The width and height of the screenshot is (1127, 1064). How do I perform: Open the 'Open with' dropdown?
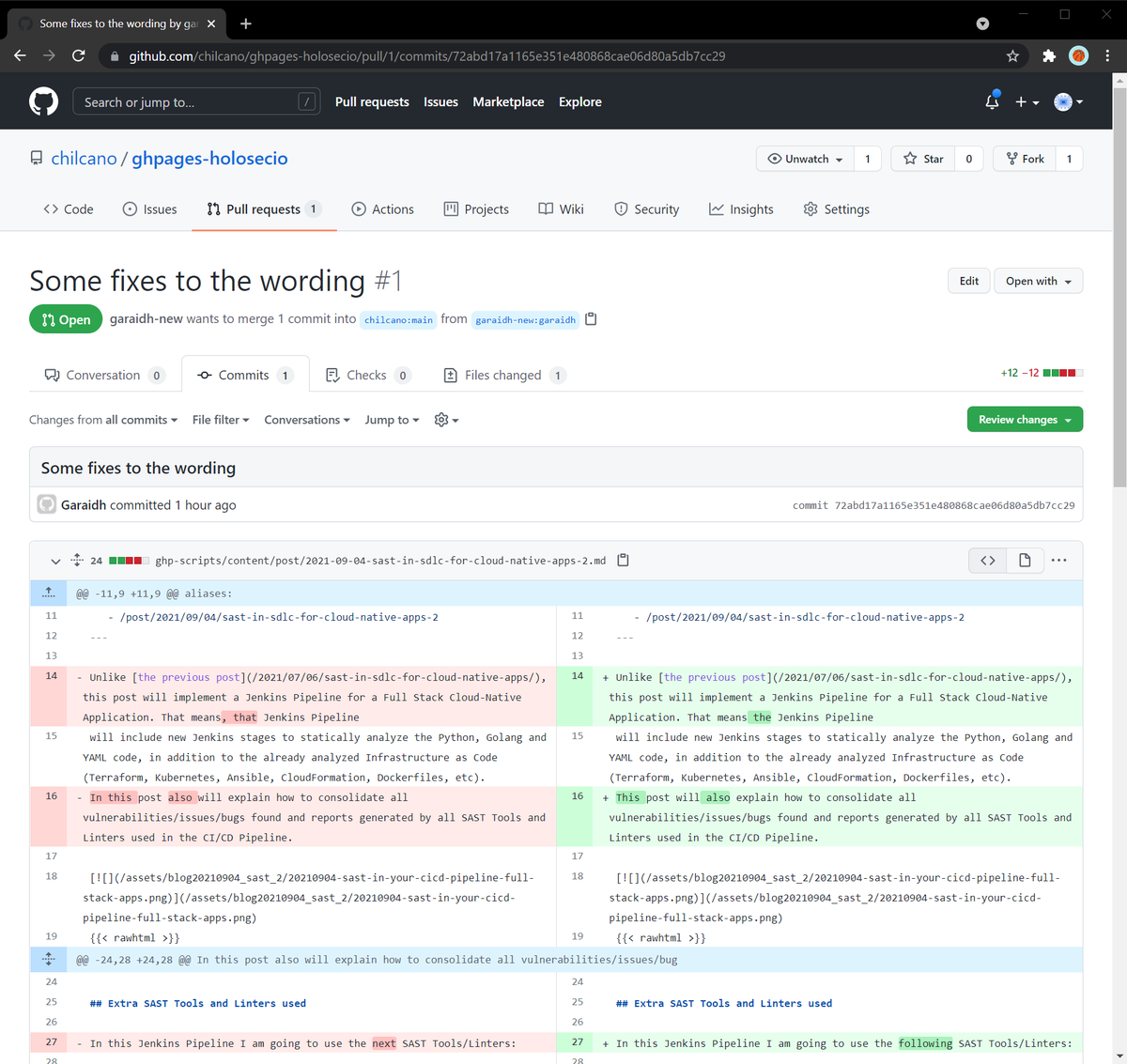point(1038,281)
